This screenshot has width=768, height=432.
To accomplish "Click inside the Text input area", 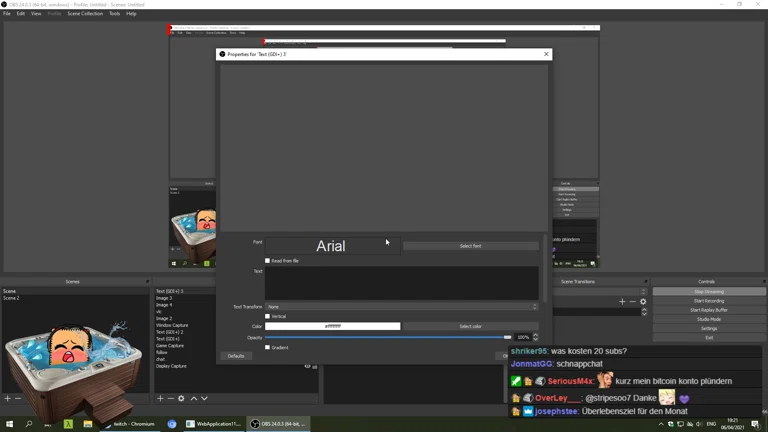I will coord(401,282).
